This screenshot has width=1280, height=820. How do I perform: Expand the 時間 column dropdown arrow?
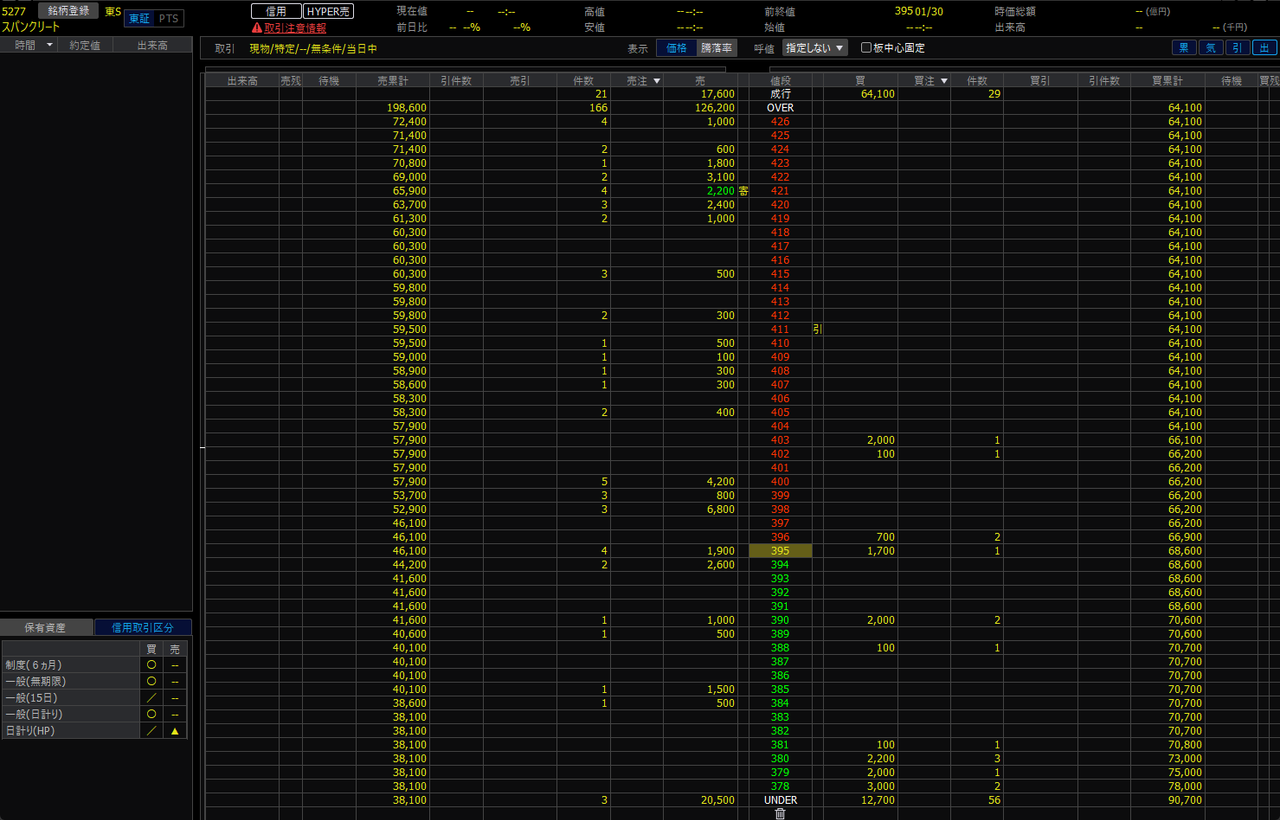tap(49, 46)
